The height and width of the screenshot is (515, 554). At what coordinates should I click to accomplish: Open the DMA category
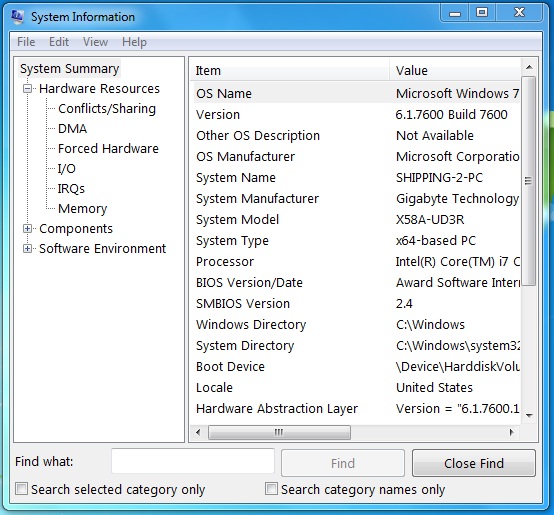(72, 129)
